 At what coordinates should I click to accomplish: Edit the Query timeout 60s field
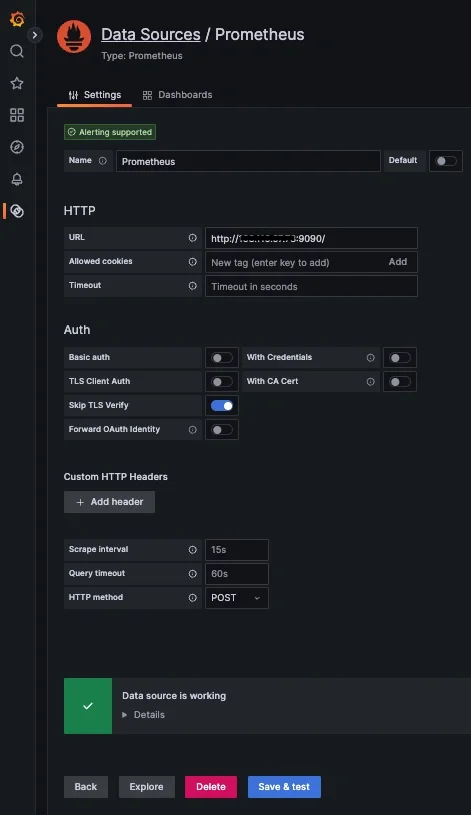click(x=237, y=574)
